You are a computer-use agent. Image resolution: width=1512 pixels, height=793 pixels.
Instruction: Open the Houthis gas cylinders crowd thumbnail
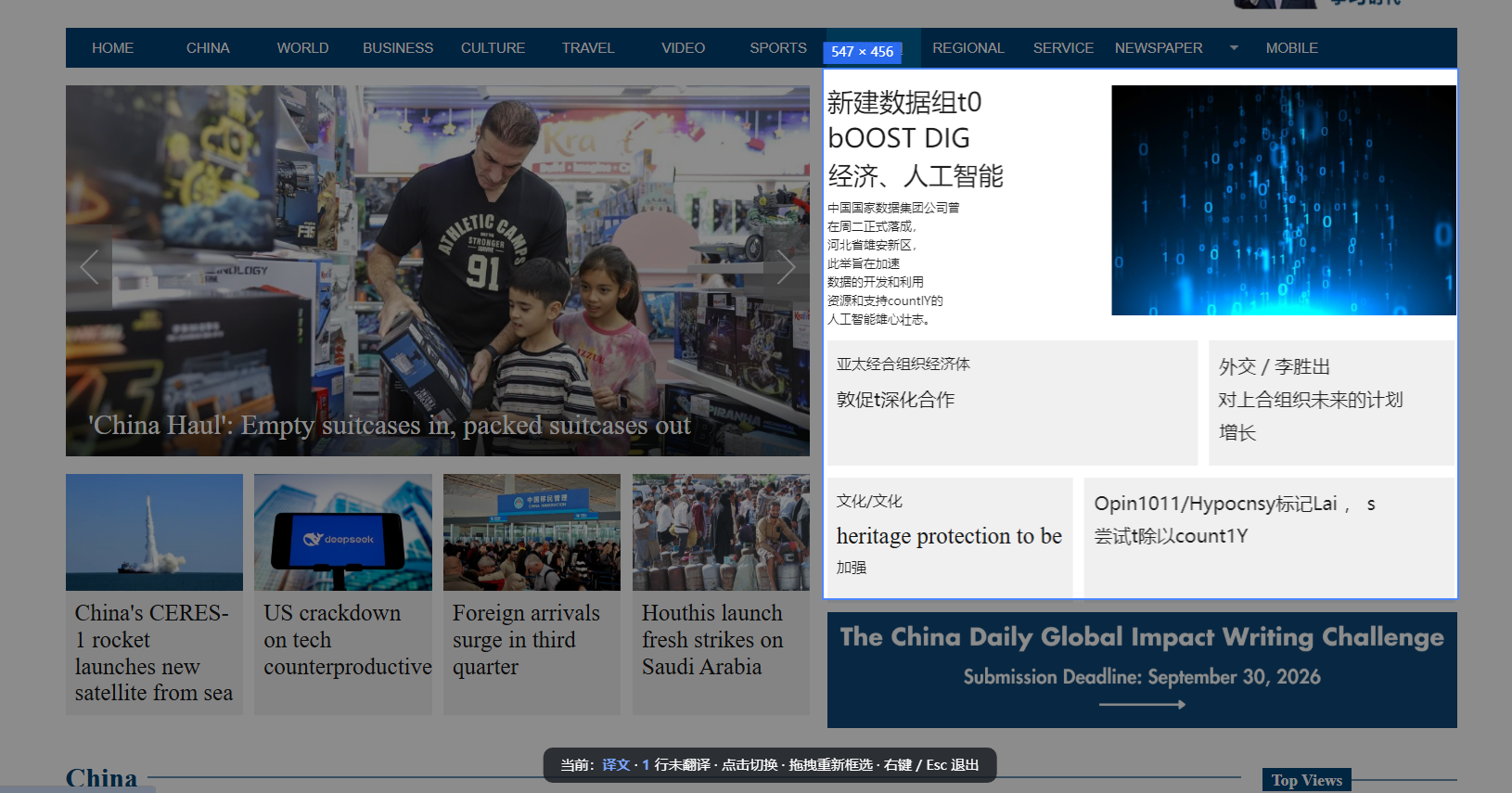[721, 532]
